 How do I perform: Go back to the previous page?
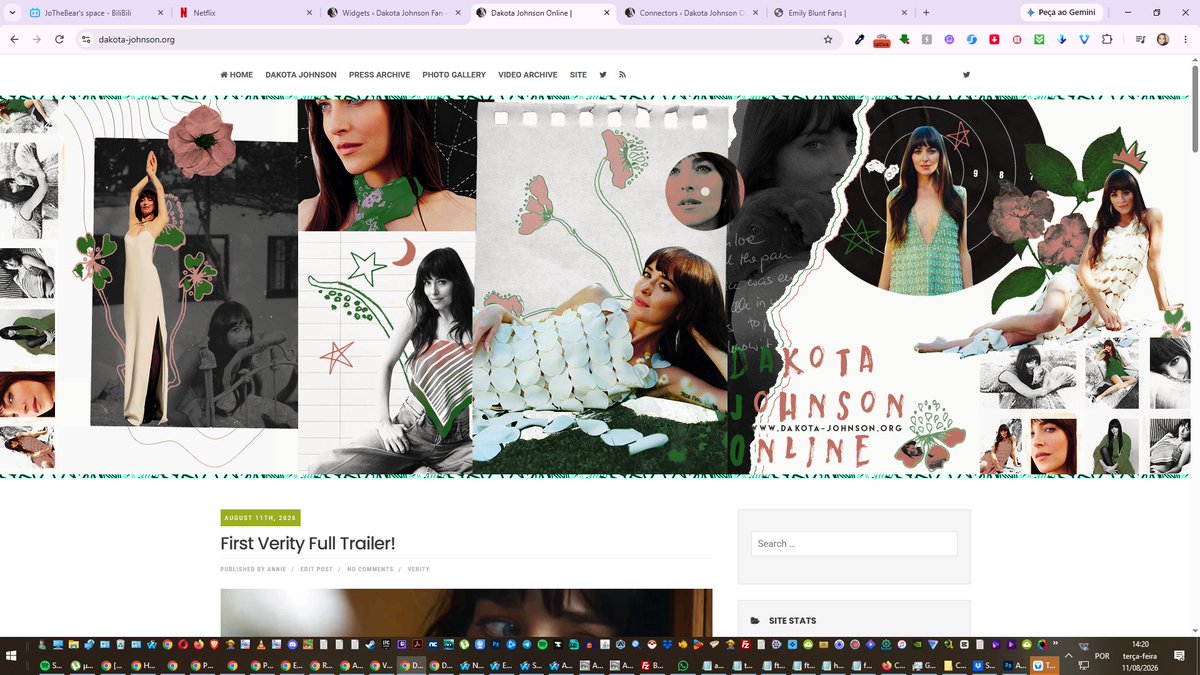(15, 39)
